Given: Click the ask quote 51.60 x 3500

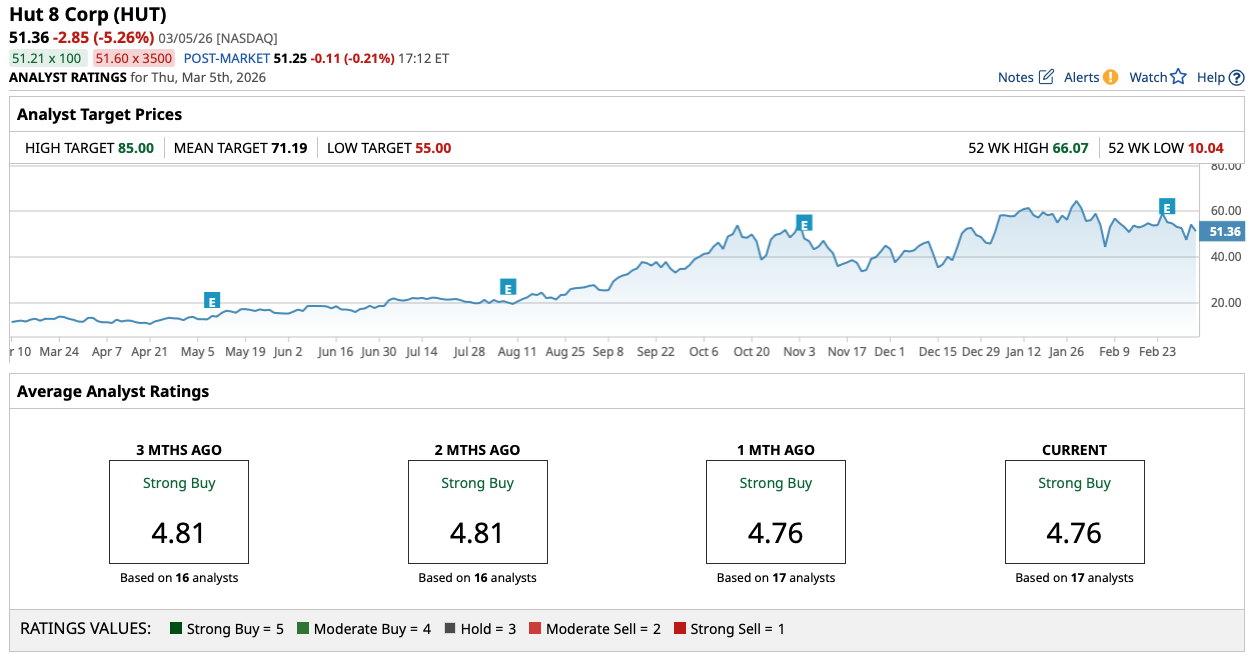Looking at the screenshot, I should [x=134, y=58].
